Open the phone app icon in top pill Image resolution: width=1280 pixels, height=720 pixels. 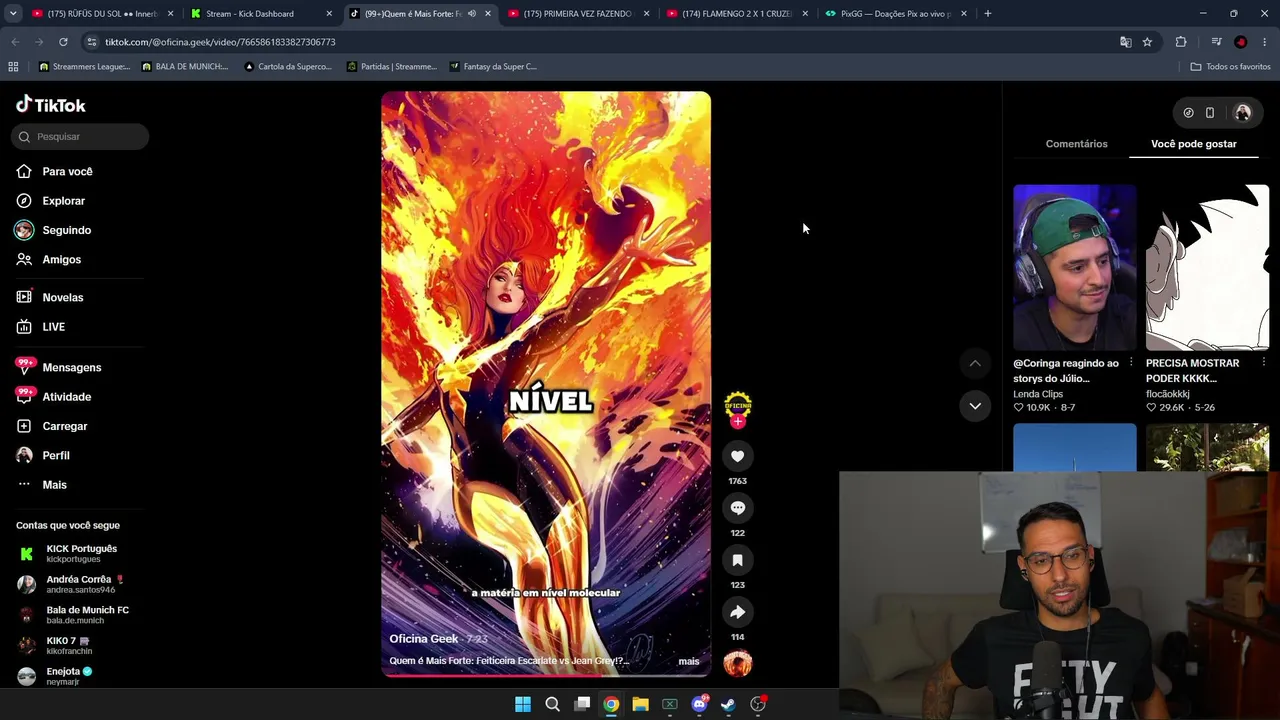click(x=1210, y=113)
